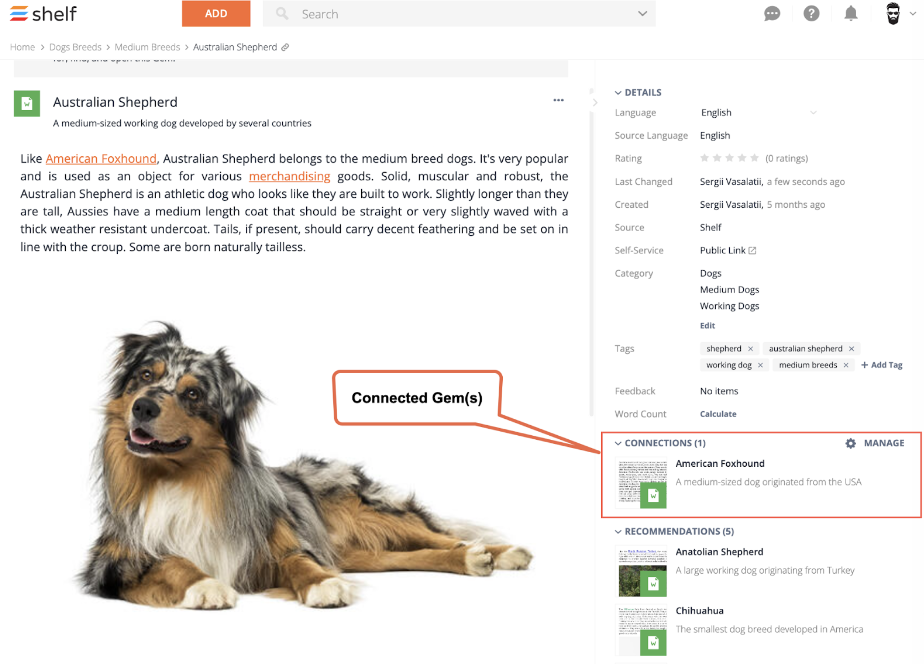Open the chat messages icon
The height and width of the screenshot is (664, 924).
772,14
